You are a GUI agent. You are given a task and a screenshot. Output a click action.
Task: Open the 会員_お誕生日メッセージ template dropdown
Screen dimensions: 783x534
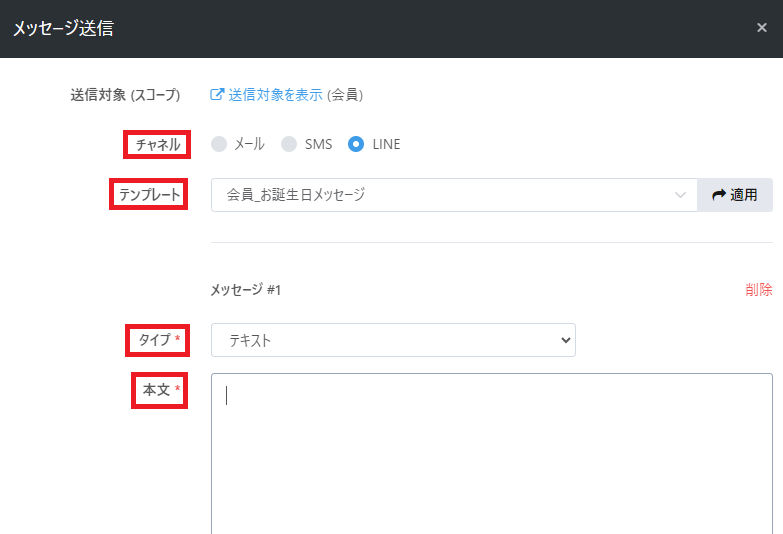coord(440,195)
